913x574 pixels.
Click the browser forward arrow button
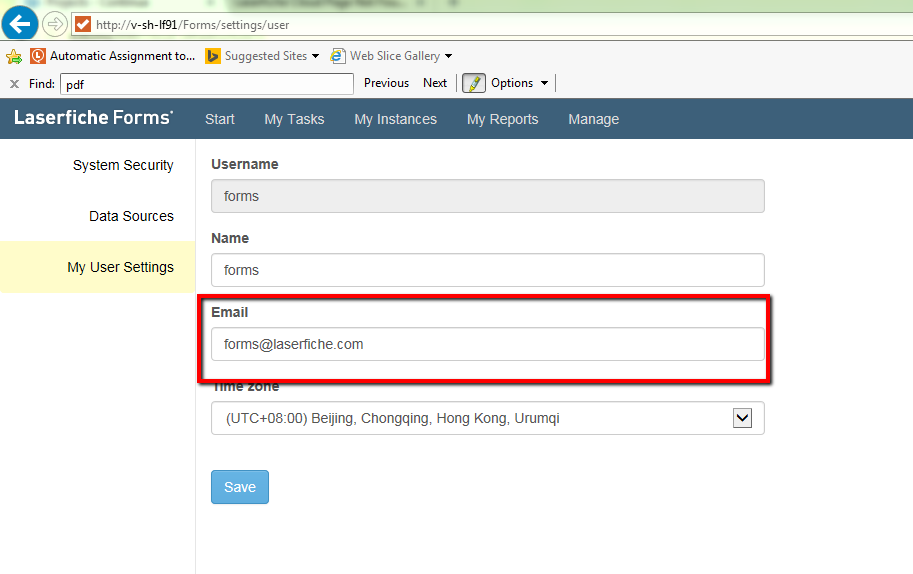coord(55,24)
